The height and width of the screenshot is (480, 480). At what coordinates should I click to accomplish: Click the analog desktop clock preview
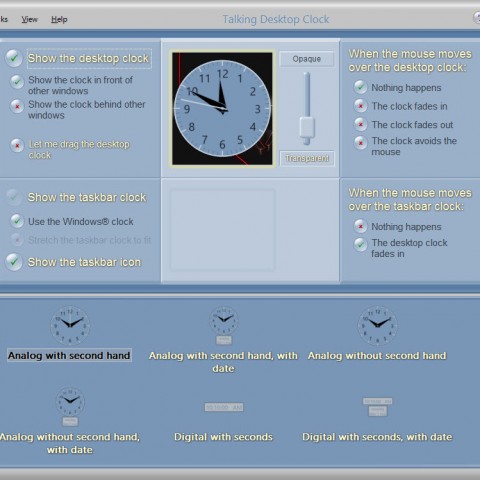click(222, 108)
